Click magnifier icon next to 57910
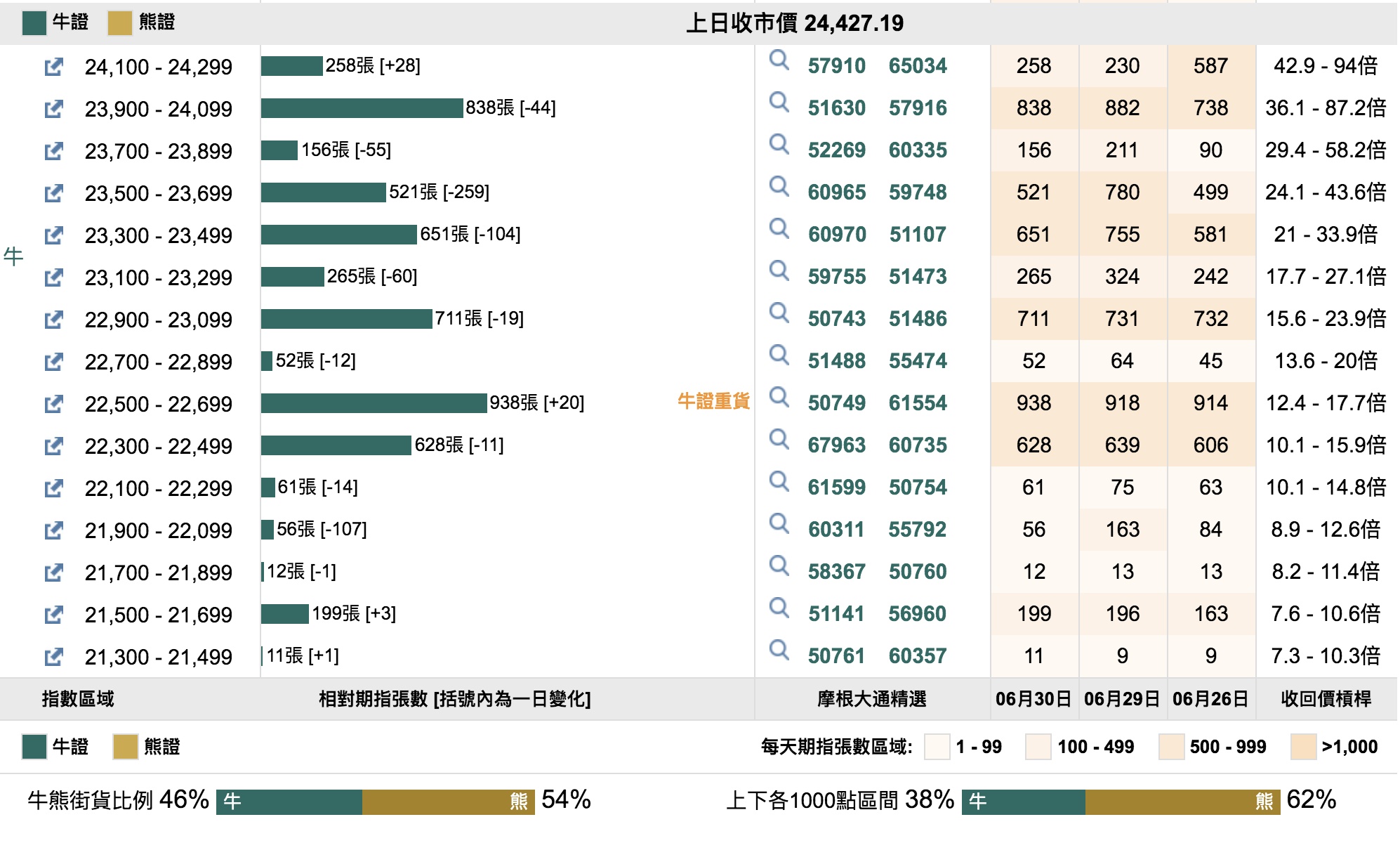Viewport: 1400px width, 843px height. pos(779,60)
